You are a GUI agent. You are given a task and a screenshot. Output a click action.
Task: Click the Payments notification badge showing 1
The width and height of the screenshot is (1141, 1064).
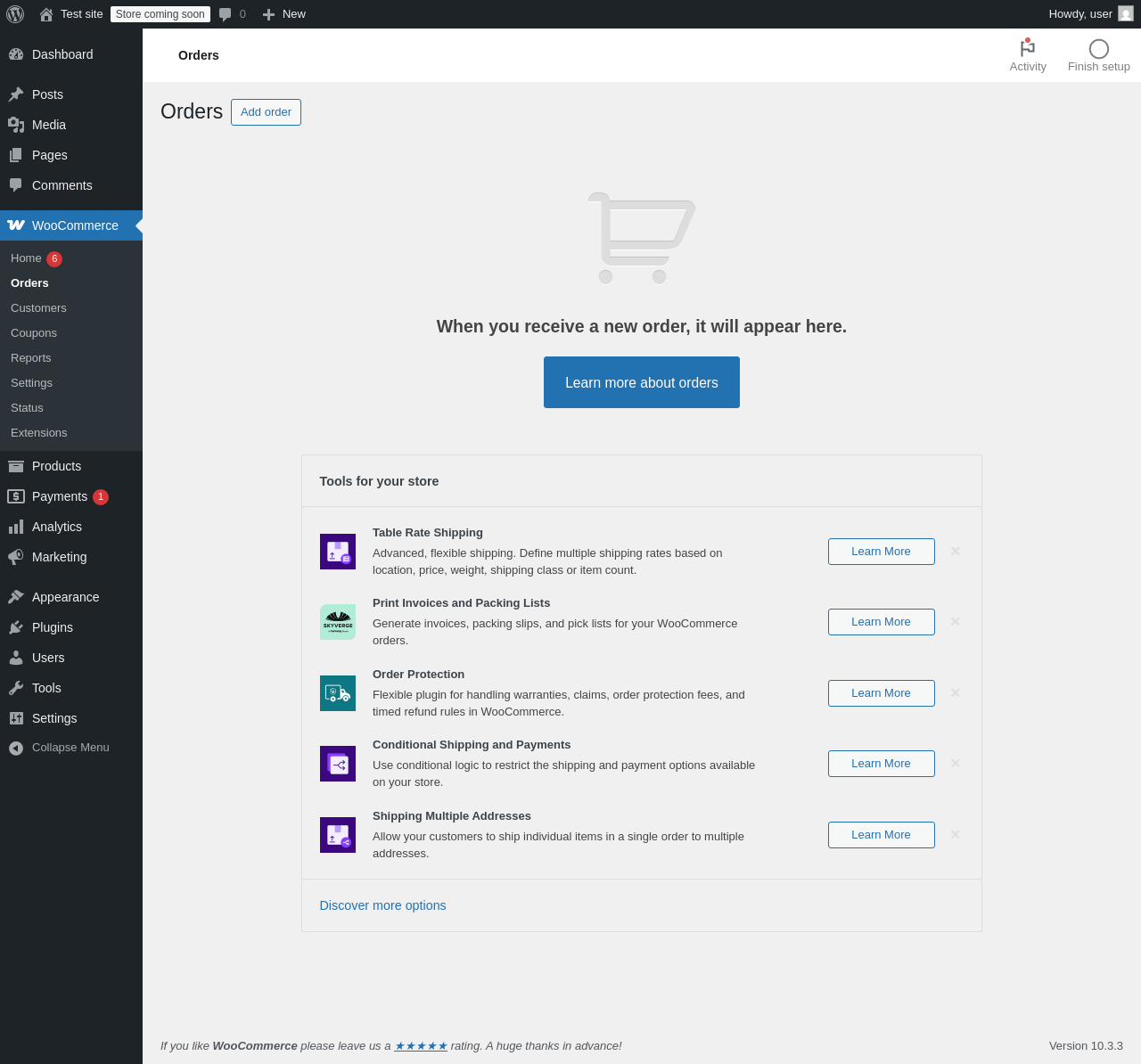pyautogui.click(x=101, y=497)
